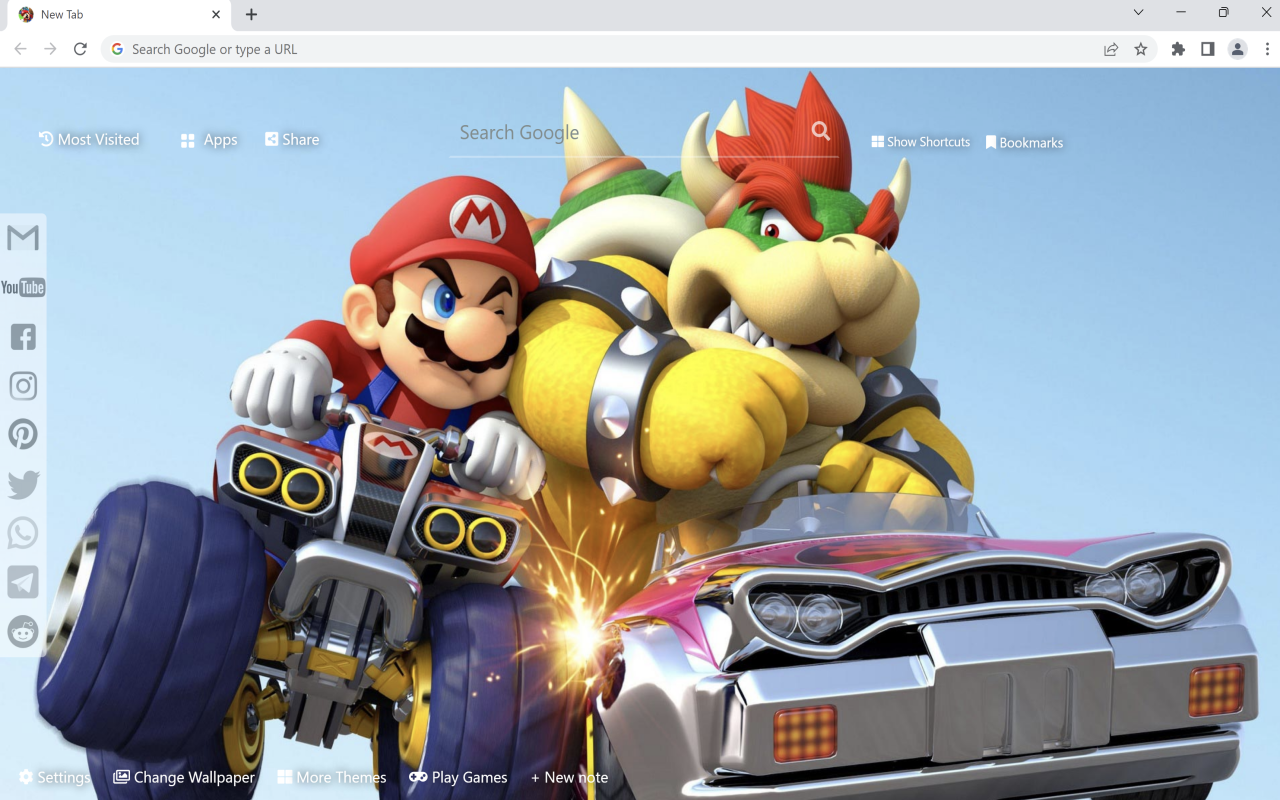
Task: Share this page icon in address bar
Action: 1111,49
